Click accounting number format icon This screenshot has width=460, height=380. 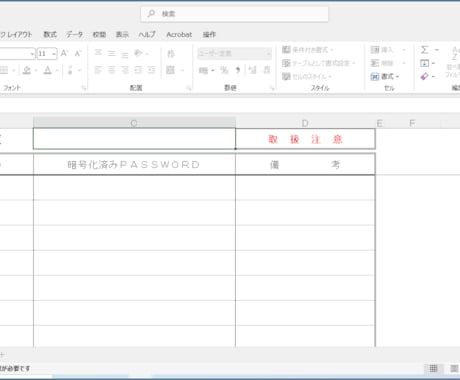pos(203,70)
